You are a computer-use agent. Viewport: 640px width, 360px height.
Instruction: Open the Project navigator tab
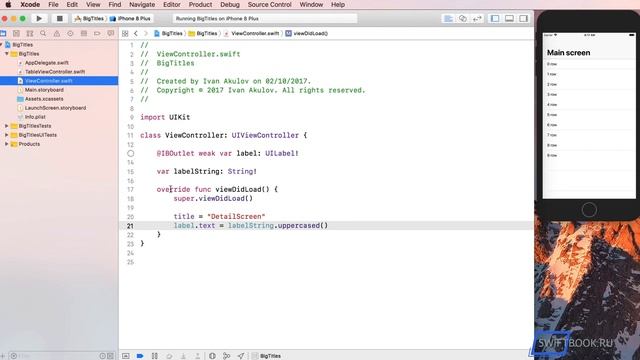click(x=3, y=33)
